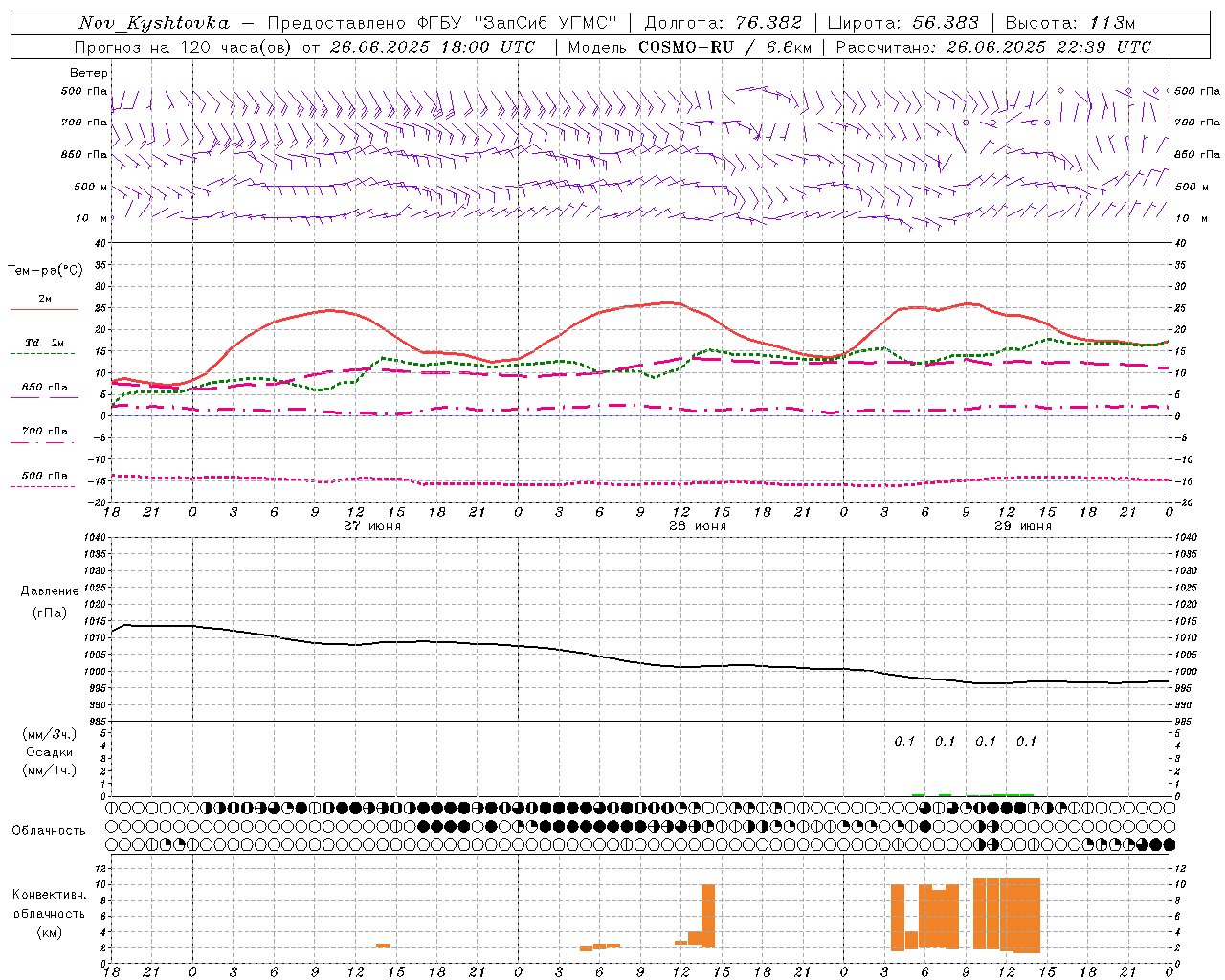This screenshot has width=1225, height=980.
Task: Select the '29 июня' date label
Action: point(1023,526)
